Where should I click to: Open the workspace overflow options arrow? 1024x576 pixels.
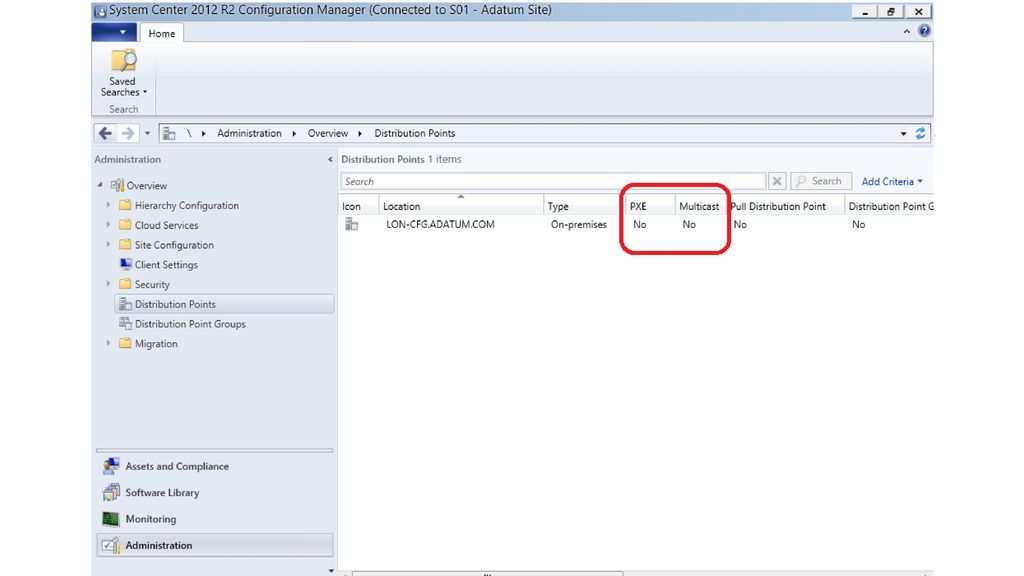[330, 571]
